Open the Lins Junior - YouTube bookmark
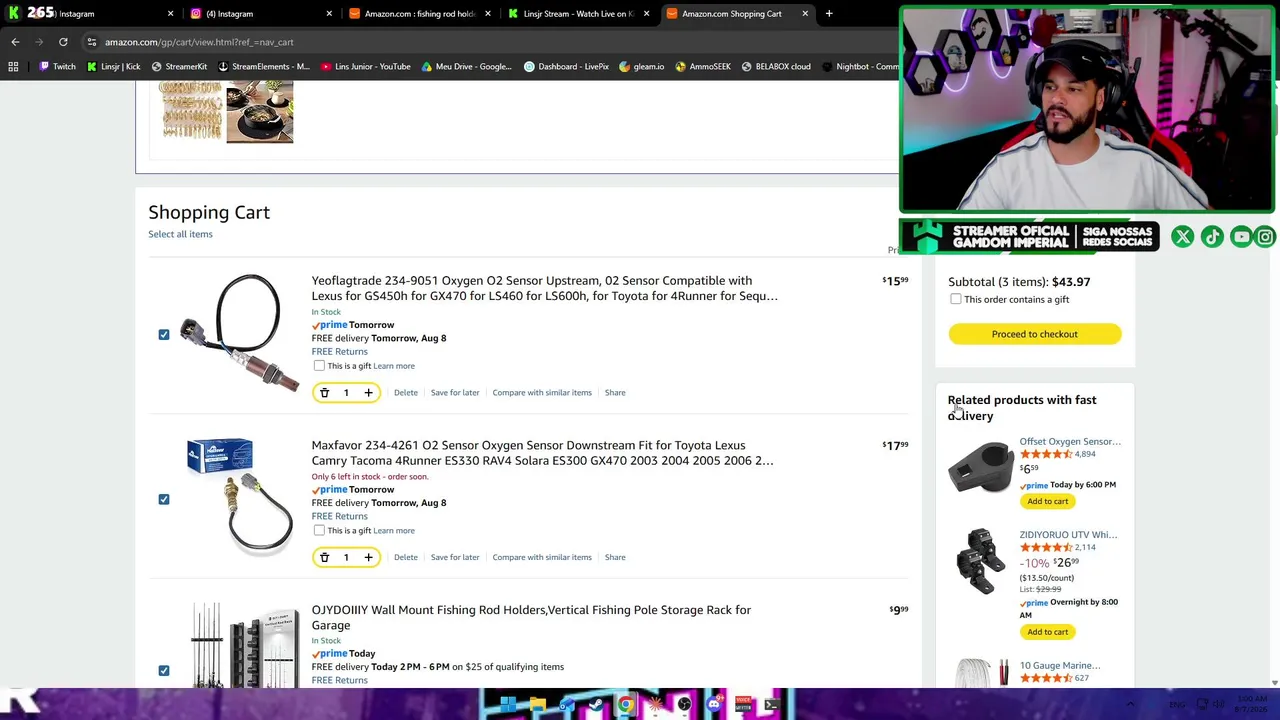 pos(366,67)
